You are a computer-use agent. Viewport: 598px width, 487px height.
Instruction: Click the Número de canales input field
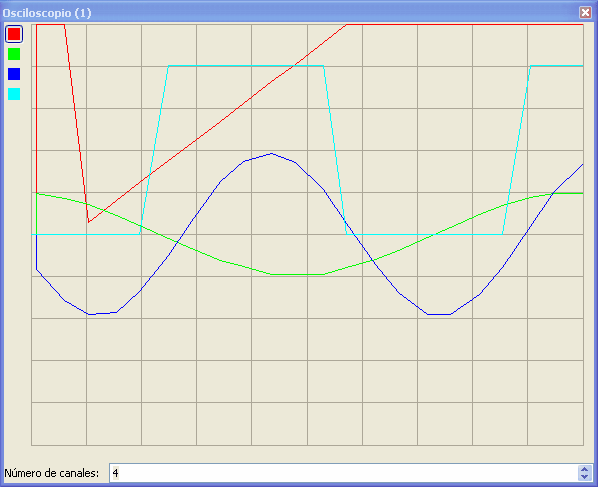tap(343, 473)
